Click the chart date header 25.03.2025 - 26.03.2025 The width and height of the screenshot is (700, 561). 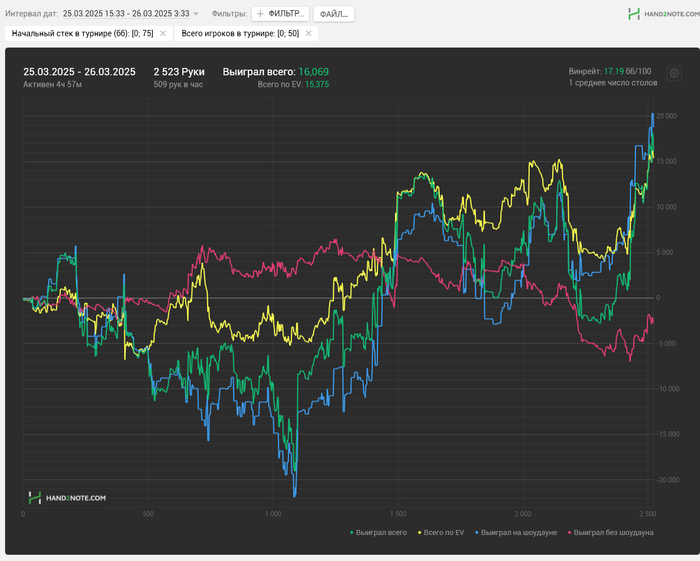pyautogui.click(x=79, y=72)
